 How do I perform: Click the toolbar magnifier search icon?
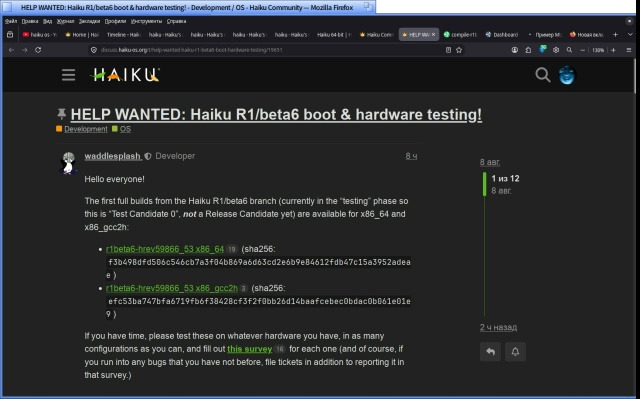click(x=569, y=50)
